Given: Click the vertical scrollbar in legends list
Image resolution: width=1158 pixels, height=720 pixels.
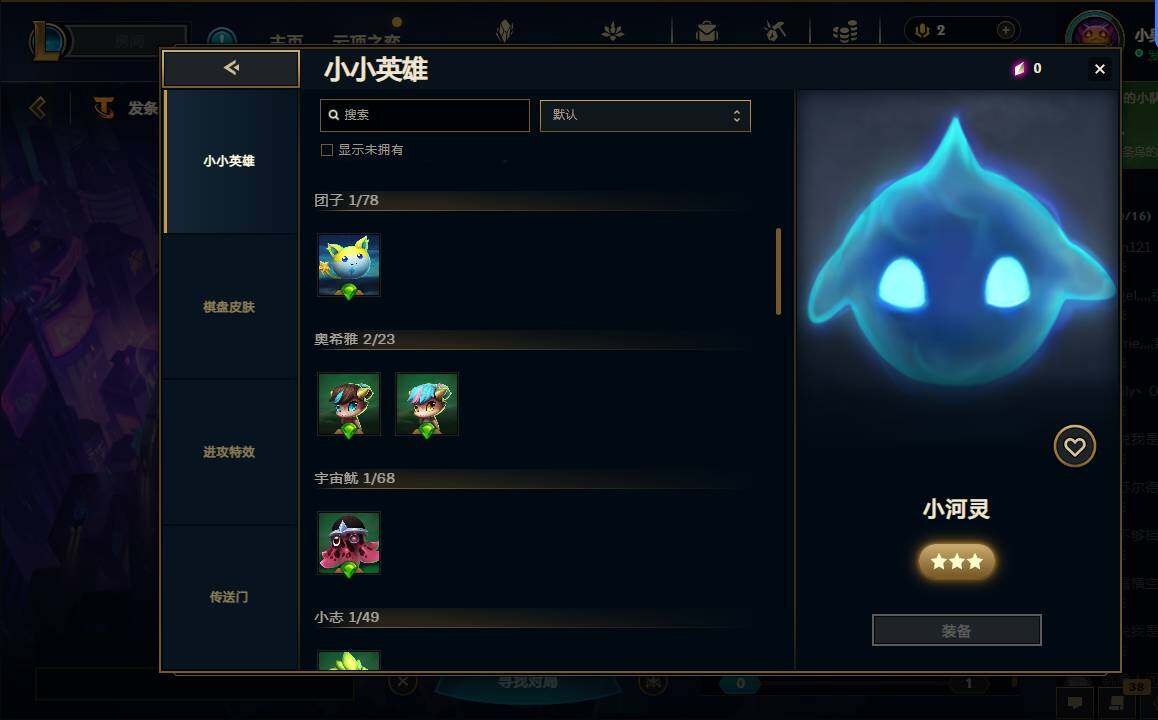Looking at the screenshot, I should [778, 272].
